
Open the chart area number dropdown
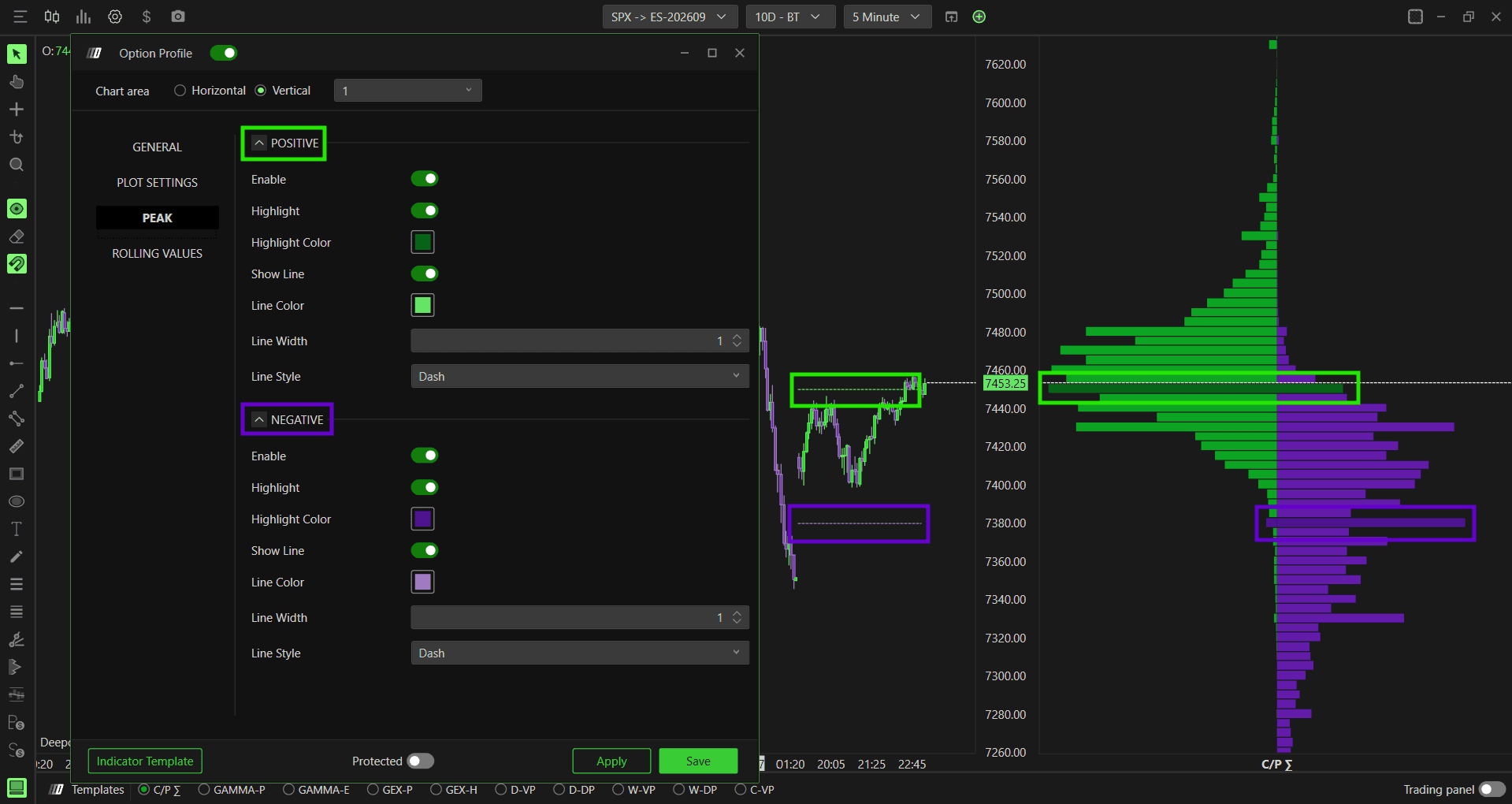[408, 91]
